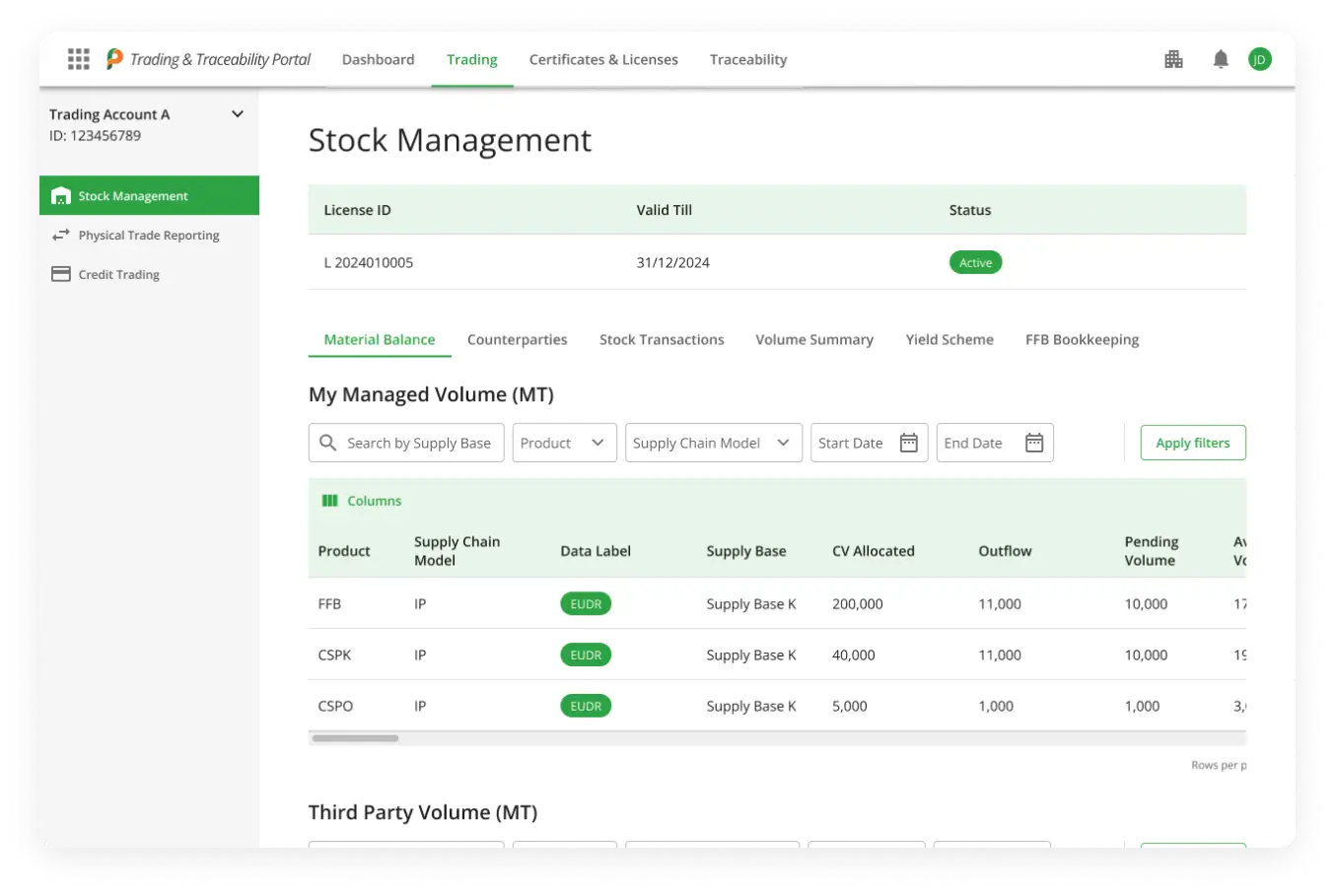Image resolution: width=1335 pixels, height=896 pixels.
Task: Focus the Search by Supply Base field
Action: (x=418, y=443)
